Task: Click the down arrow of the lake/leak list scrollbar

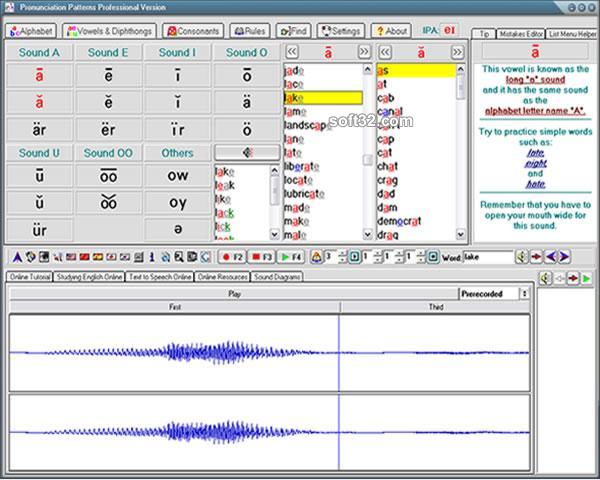Action: tap(275, 233)
